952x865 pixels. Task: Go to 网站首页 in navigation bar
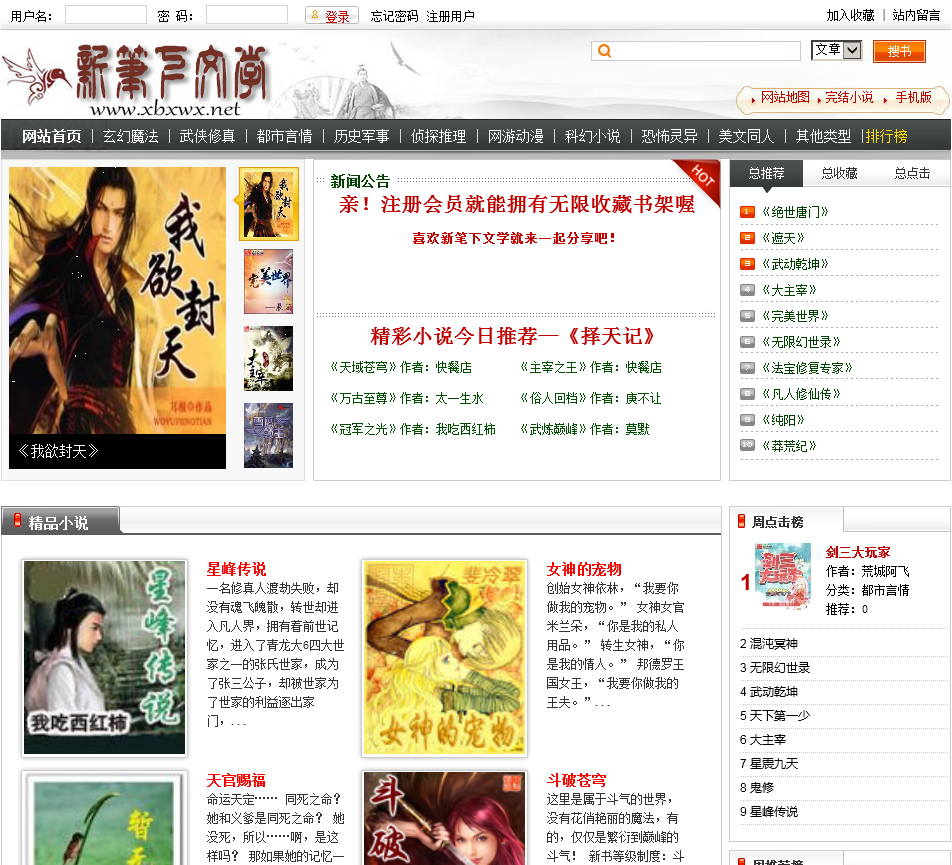click(x=52, y=136)
